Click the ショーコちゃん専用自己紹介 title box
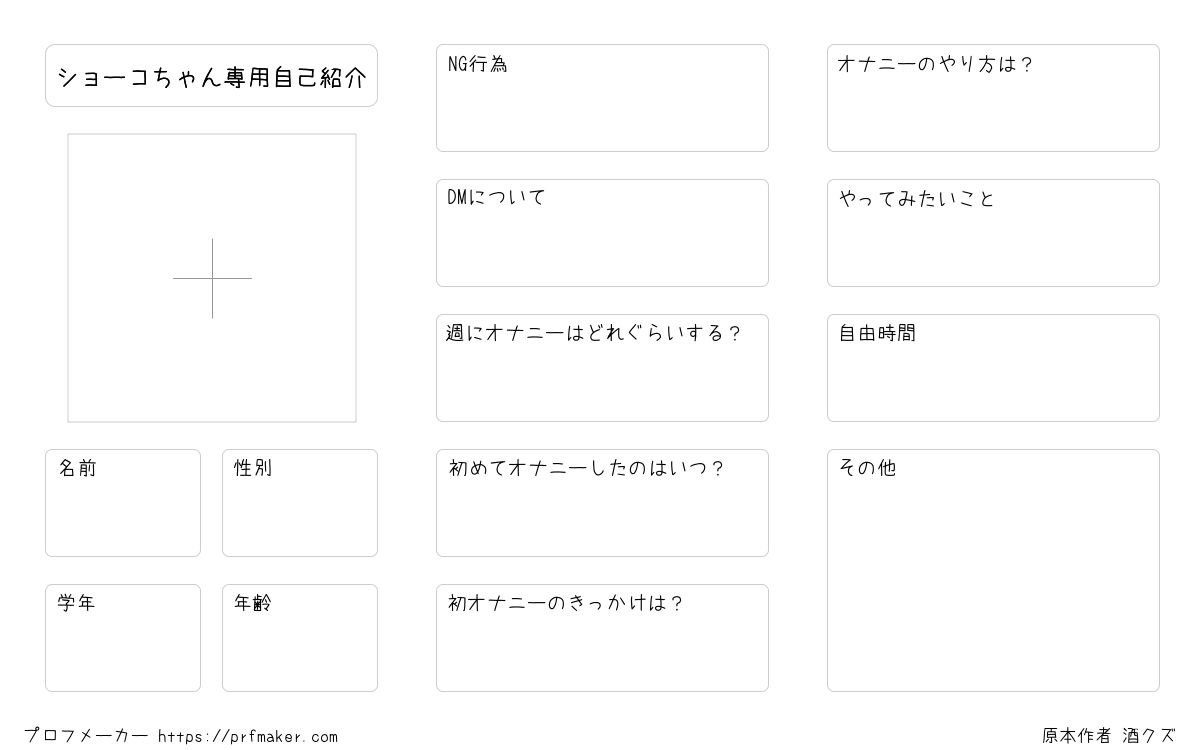 tap(211, 75)
